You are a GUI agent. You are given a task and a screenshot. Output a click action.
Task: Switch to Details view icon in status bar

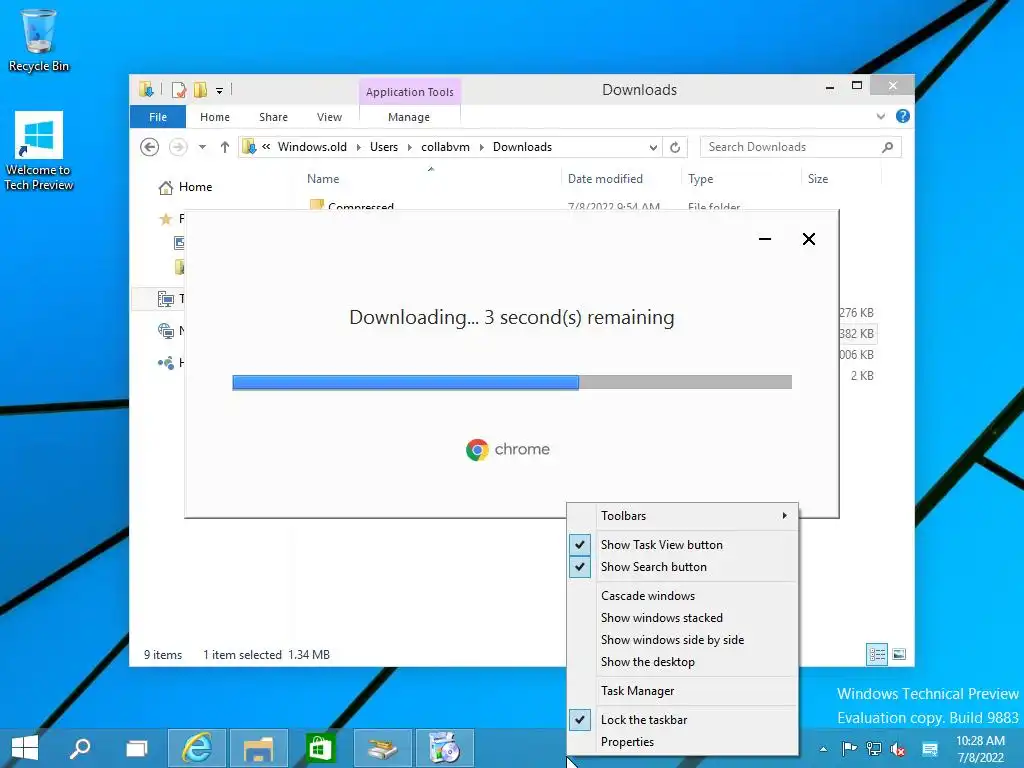[x=876, y=654]
